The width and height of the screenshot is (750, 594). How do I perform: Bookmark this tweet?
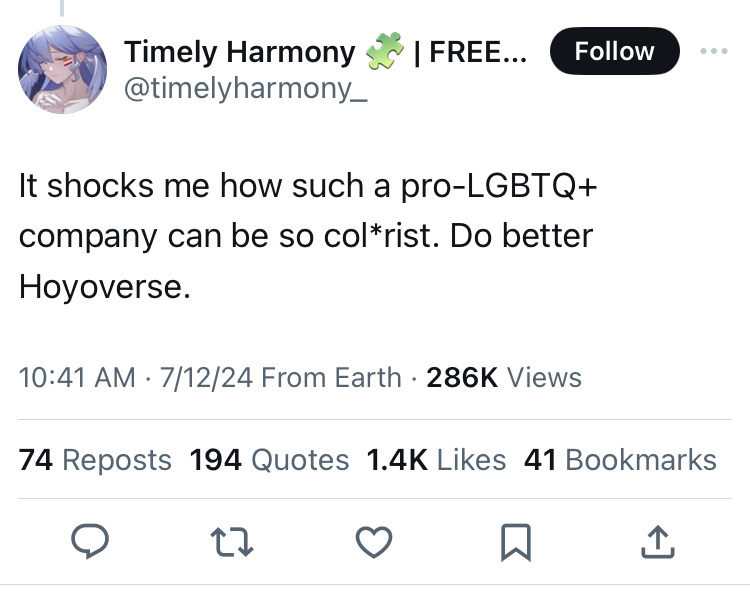pos(515,541)
